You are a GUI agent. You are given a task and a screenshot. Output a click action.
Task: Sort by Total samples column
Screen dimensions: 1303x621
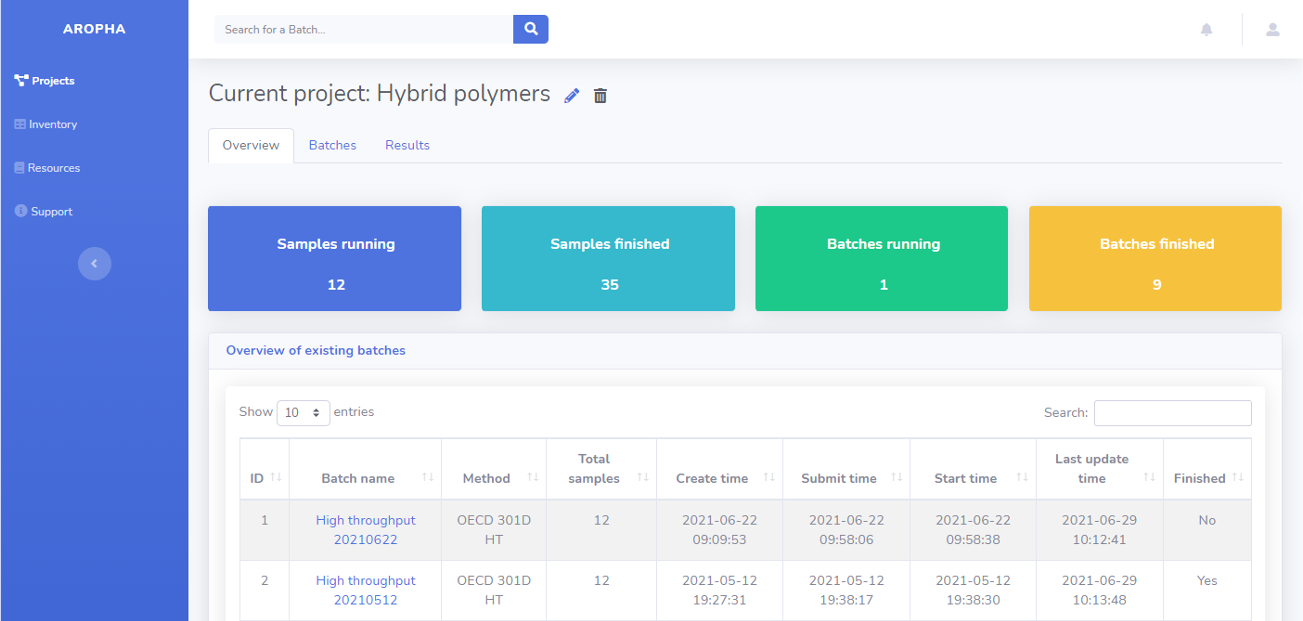(600, 468)
